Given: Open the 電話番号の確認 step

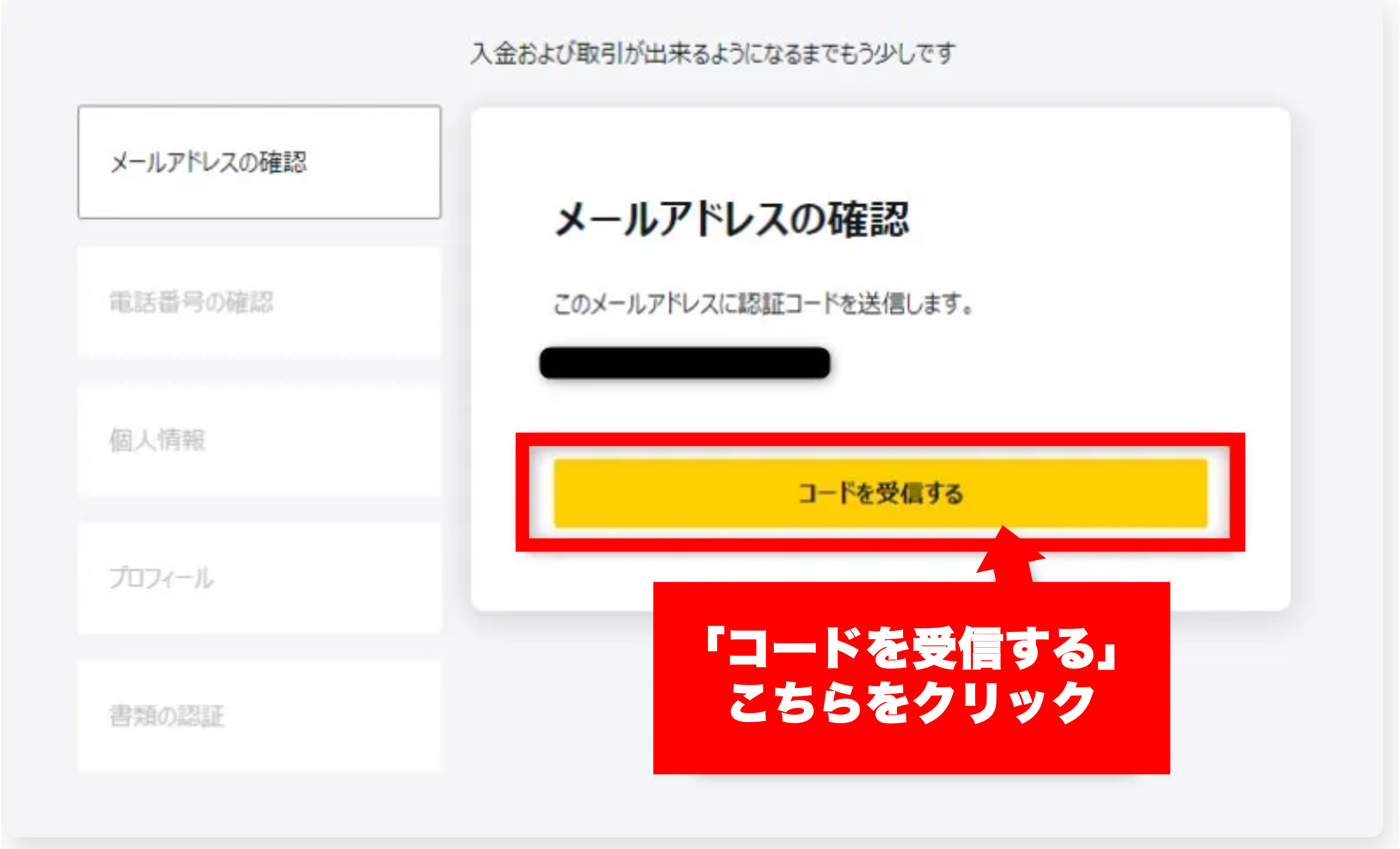Looking at the screenshot, I should click(x=259, y=301).
